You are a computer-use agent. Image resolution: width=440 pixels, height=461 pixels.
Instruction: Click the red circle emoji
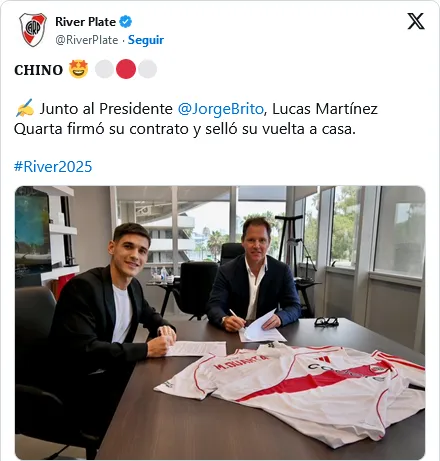pyautogui.click(x=126, y=69)
